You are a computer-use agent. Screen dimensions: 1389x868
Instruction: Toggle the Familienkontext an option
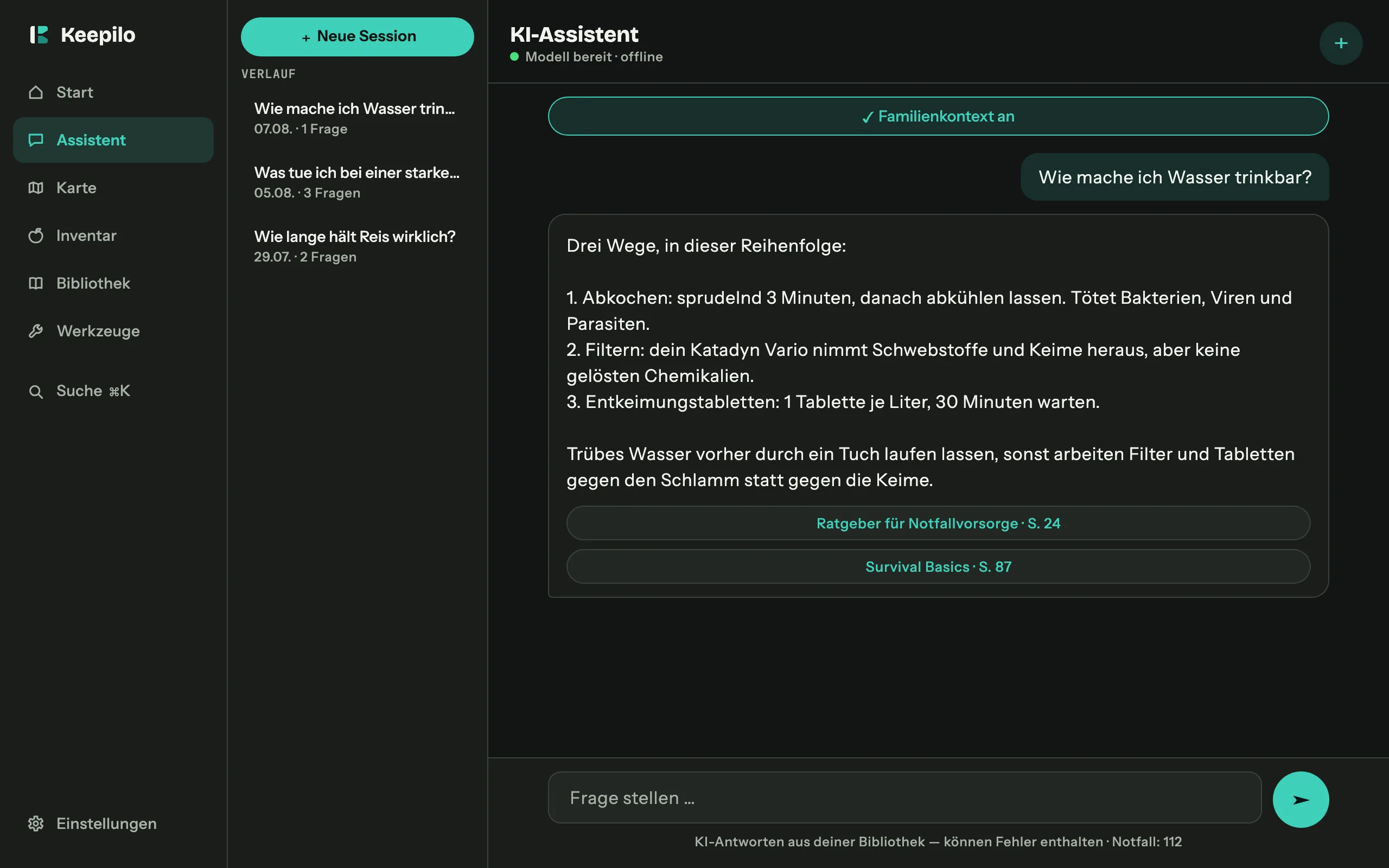click(938, 116)
